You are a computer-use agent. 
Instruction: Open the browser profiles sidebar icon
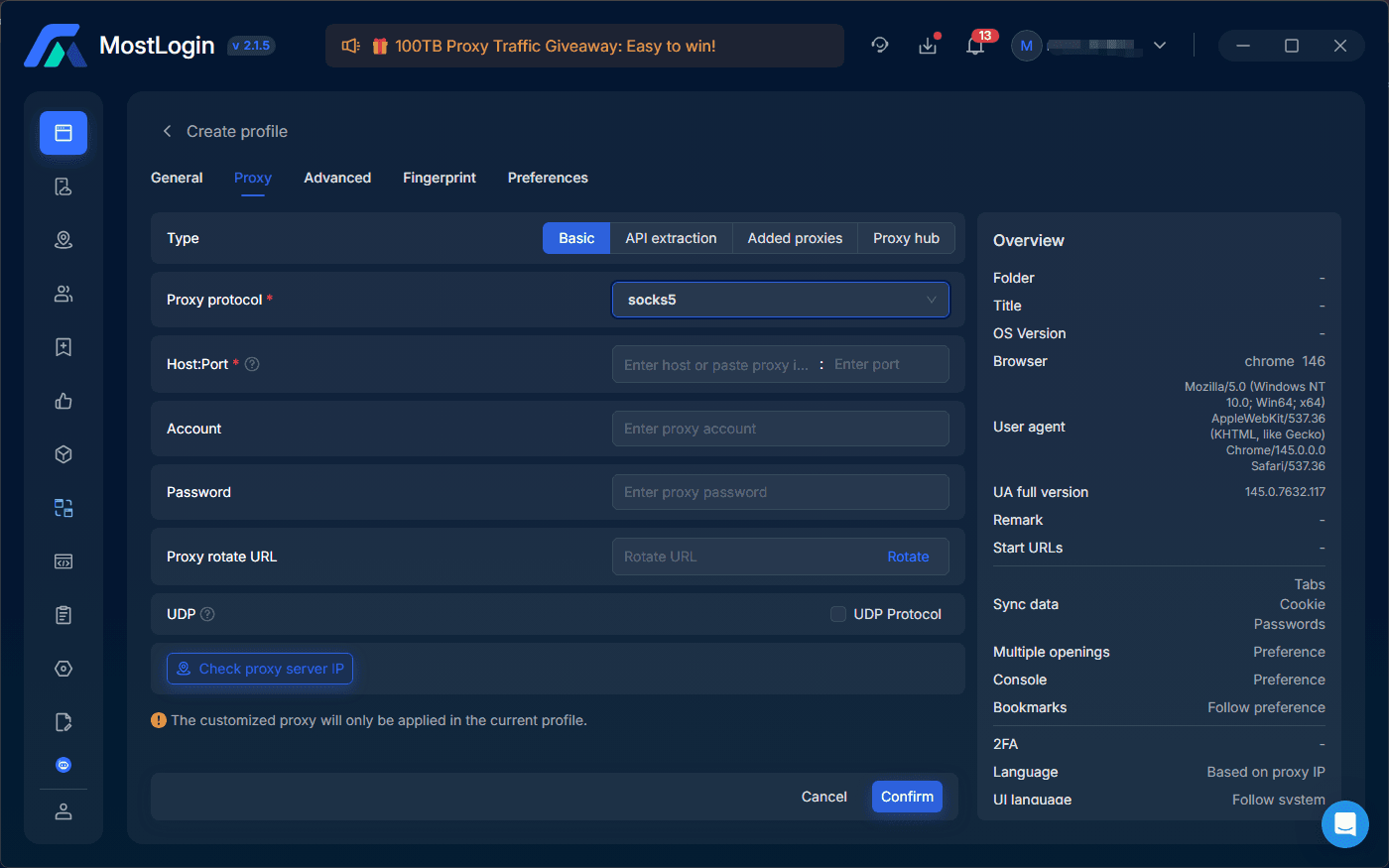(x=63, y=133)
